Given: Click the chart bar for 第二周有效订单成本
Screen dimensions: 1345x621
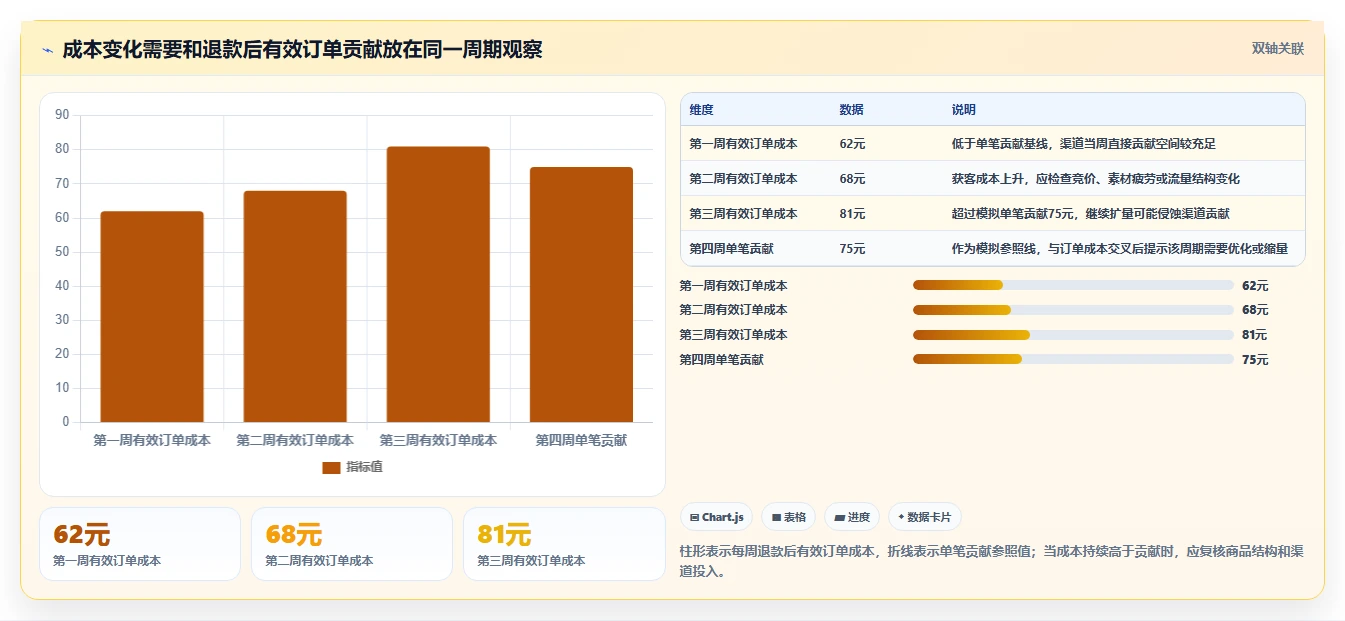Looking at the screenshot, I should pos(295,307).
